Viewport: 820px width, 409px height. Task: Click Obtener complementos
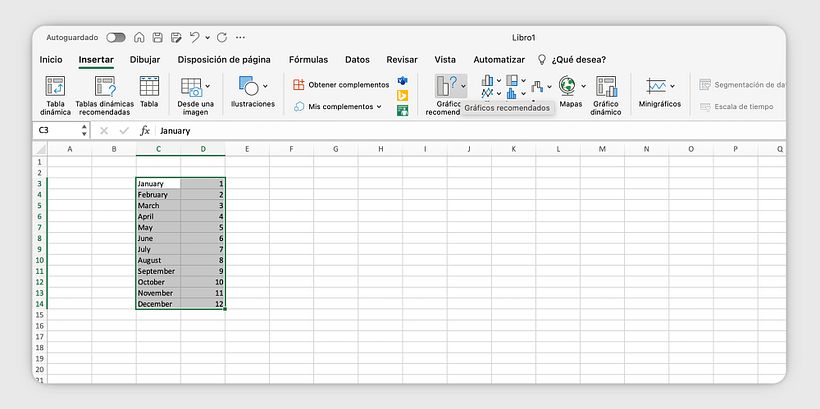coord(341,85)
